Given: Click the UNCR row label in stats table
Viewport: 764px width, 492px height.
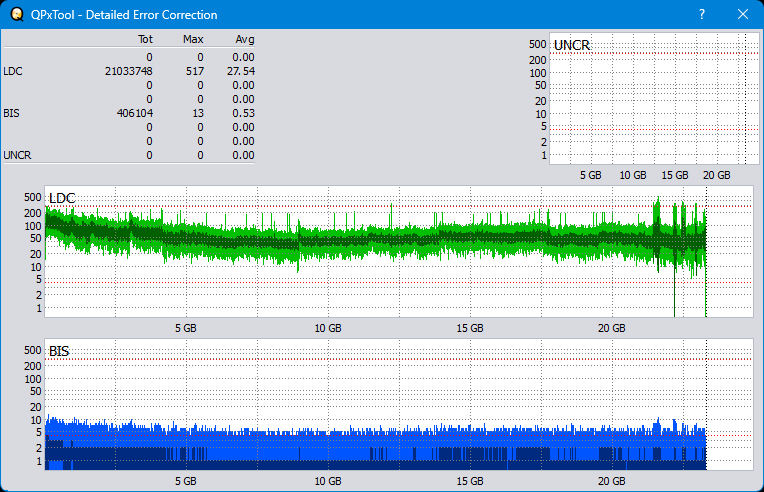Looking at the screenshot, I should click(18, 155).
